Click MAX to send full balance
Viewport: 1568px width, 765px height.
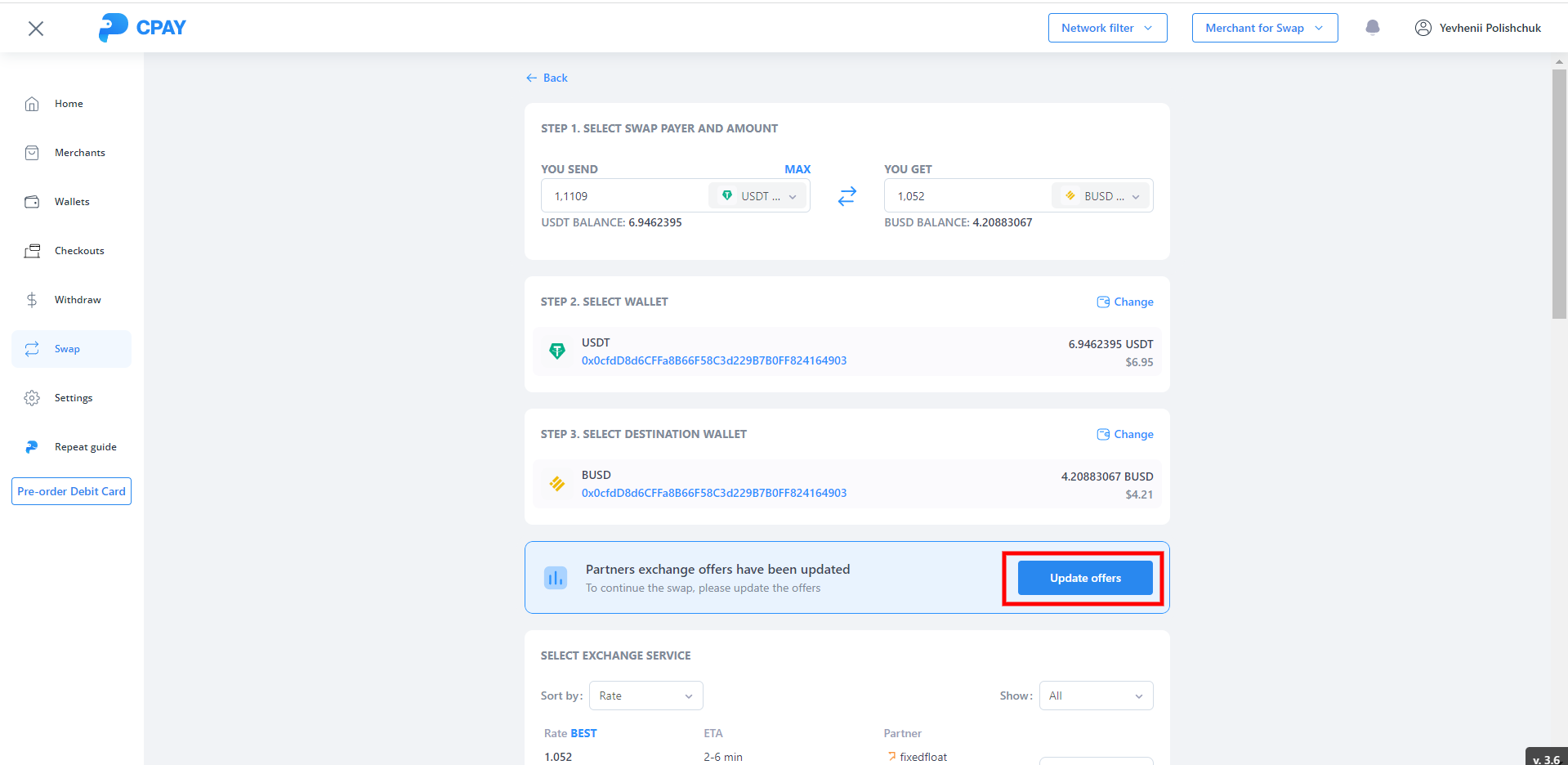point(797,169)
